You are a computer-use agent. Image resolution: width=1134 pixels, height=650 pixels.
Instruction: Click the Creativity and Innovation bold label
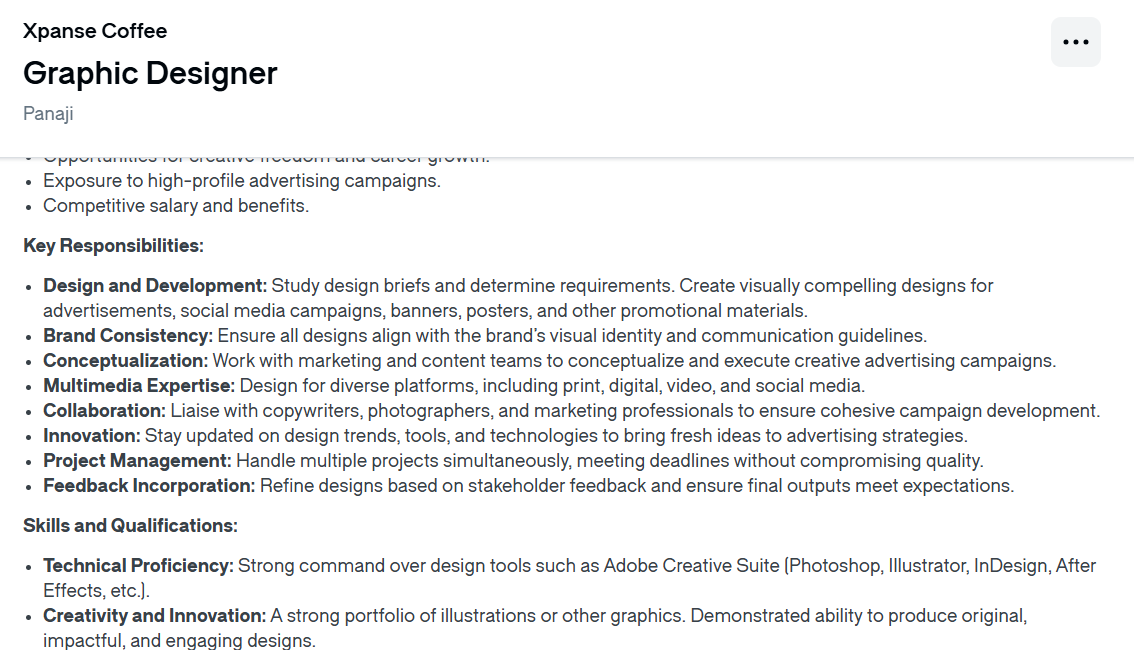click(154, 616)
